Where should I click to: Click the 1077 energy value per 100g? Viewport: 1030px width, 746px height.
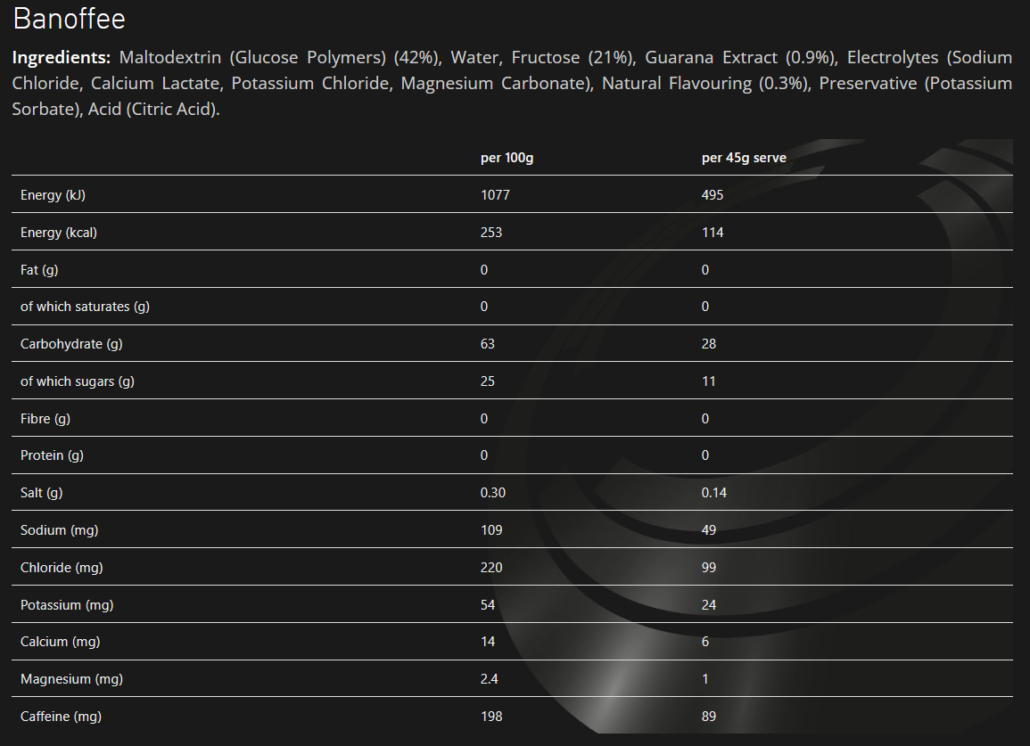click(495, 195)
